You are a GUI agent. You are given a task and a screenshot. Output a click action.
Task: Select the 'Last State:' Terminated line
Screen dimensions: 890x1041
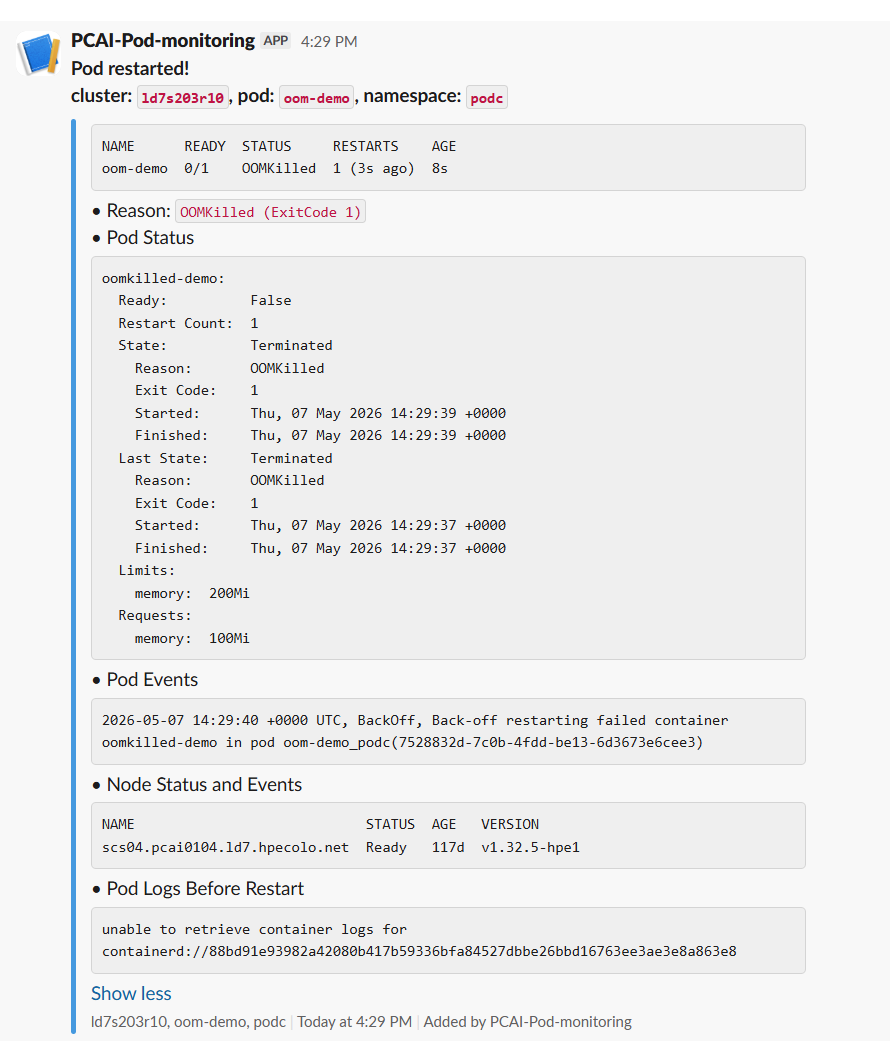[226, 458]
